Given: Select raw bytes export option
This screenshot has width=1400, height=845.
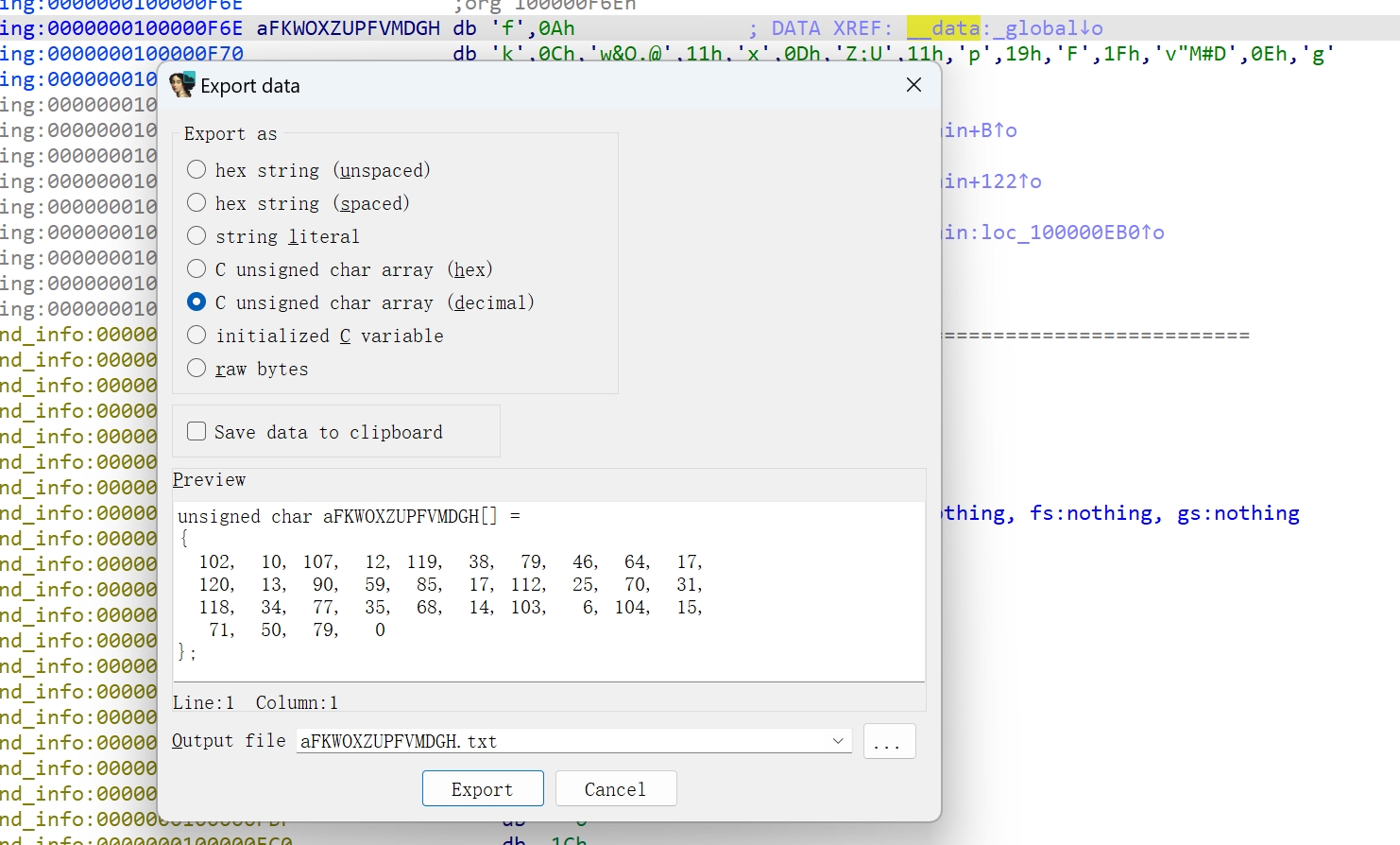Looking at the screenshot, I should [196, 369].
